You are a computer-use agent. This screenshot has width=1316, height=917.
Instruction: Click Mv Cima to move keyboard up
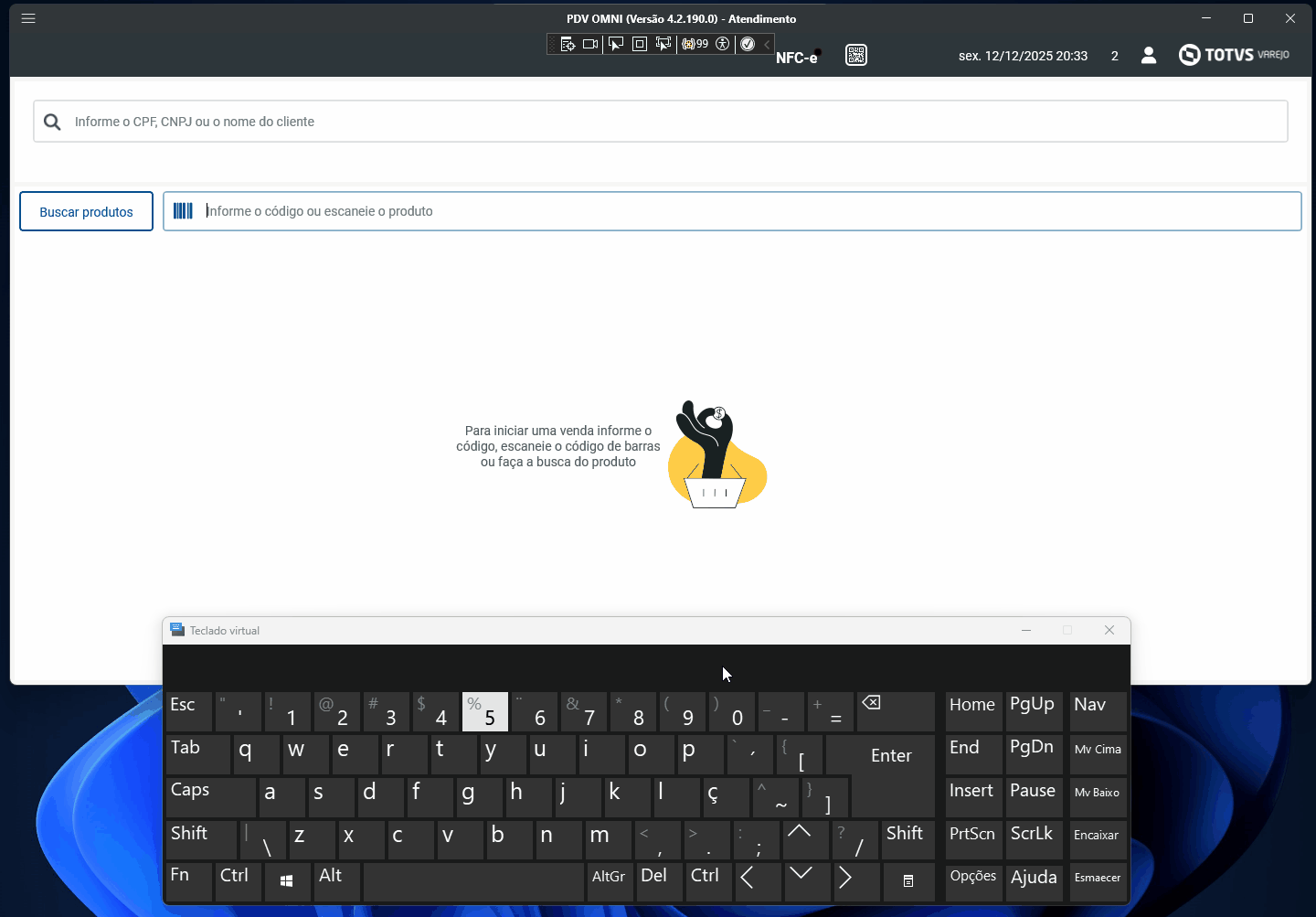1098,754
